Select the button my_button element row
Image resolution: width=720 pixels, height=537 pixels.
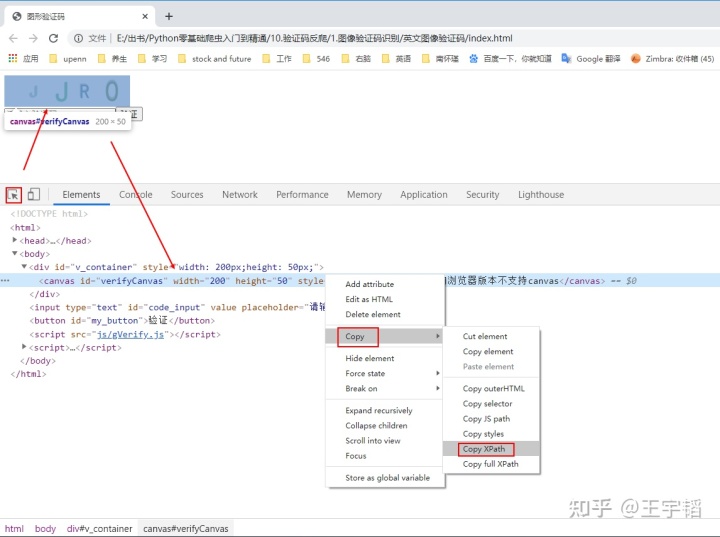(122, 321)
